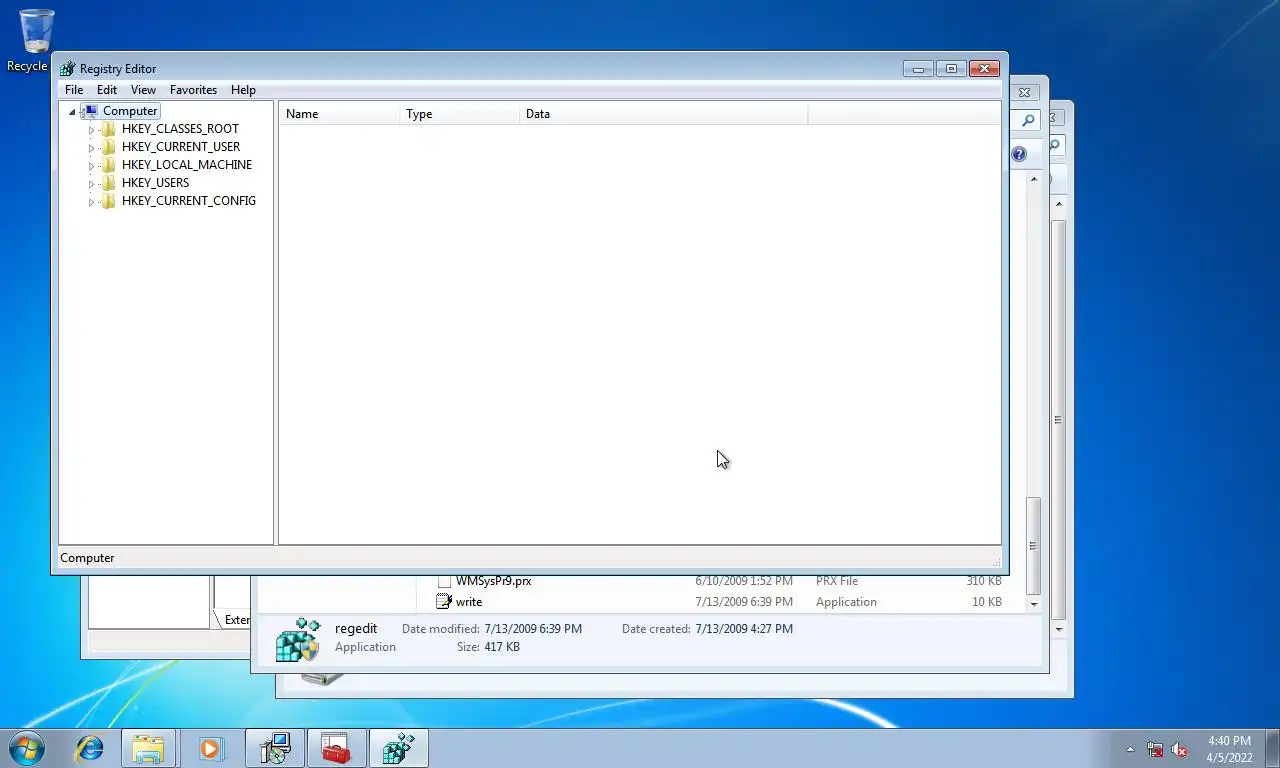The height and width of the screenshot is (768, 1280).
Task: Click the muted volume tray icon
Action: click(1180, 749)
